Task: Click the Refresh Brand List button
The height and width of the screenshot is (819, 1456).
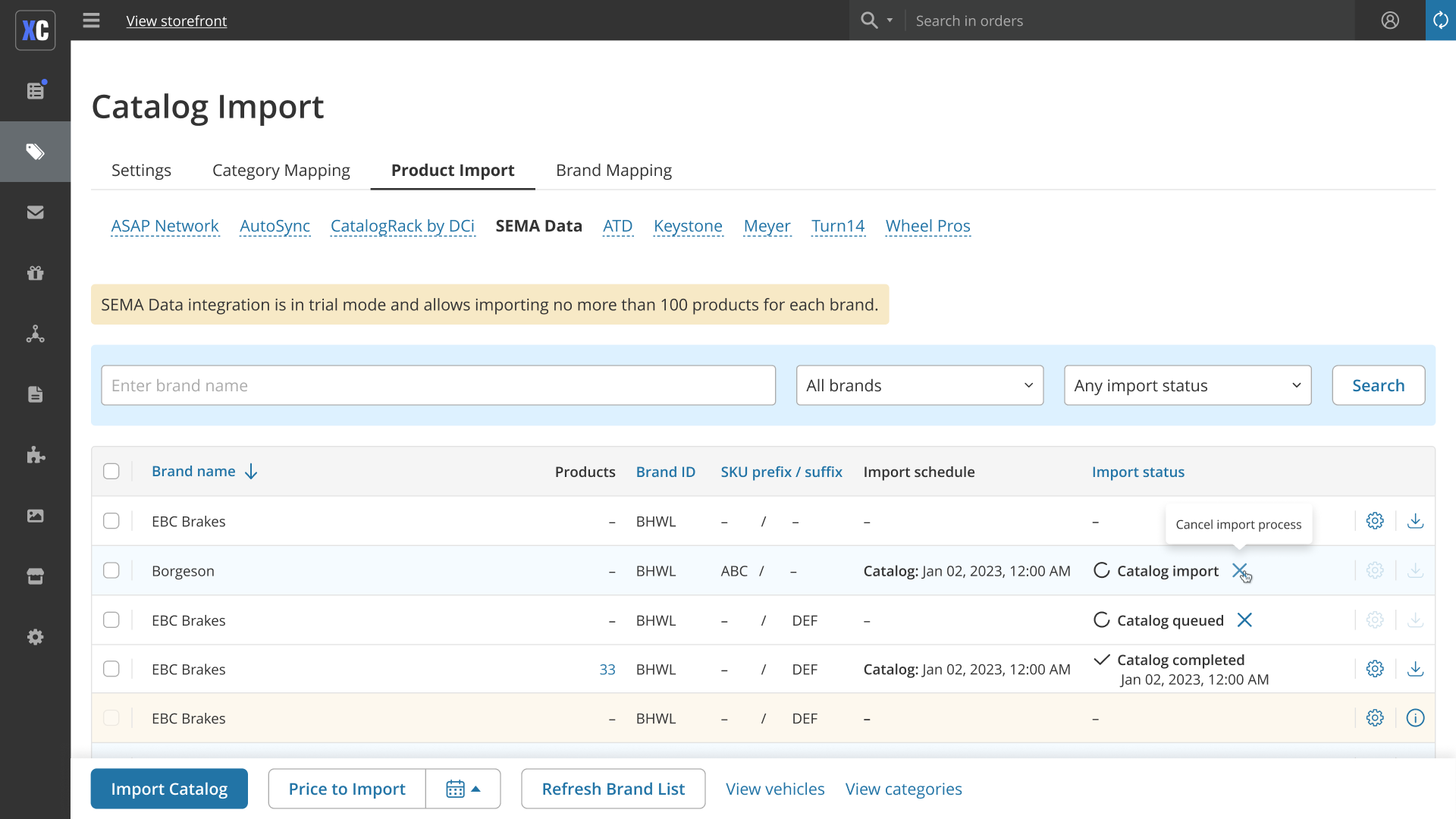Action: click(x=613, y=789)
